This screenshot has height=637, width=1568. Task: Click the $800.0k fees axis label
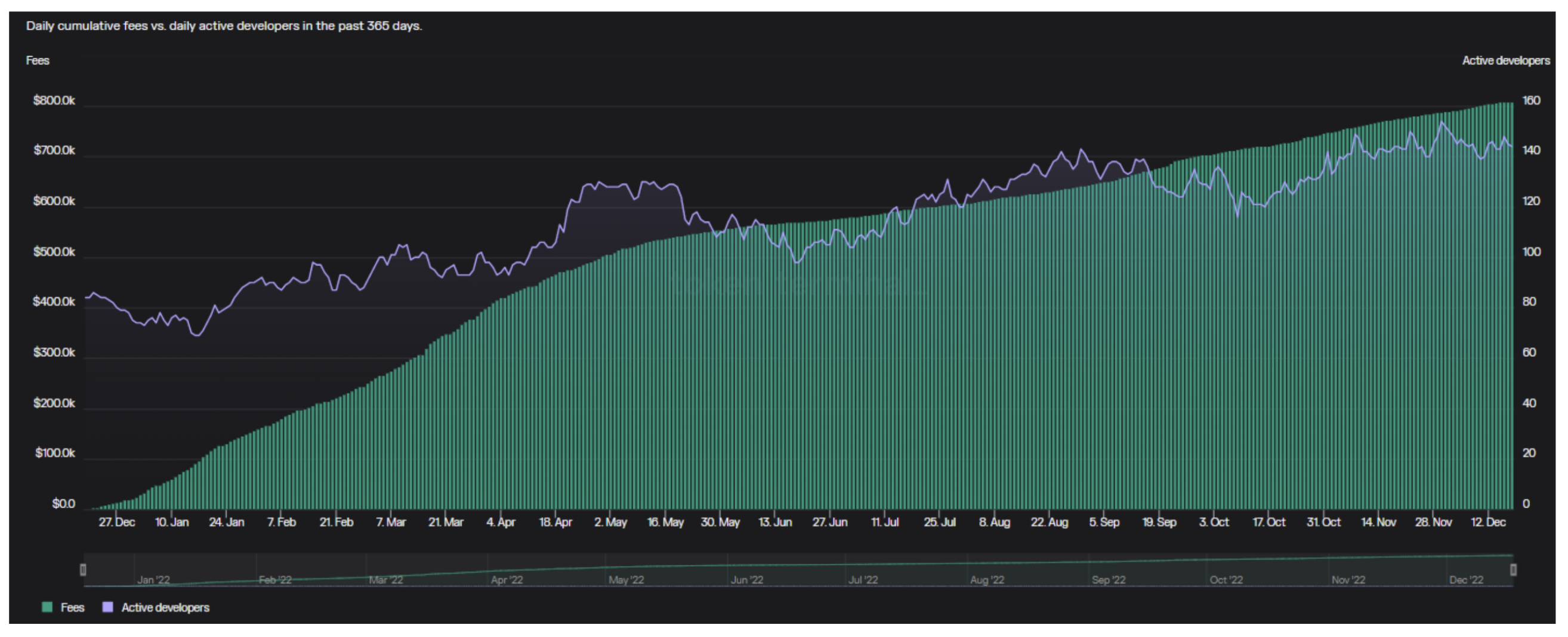[x=54, y=100]
